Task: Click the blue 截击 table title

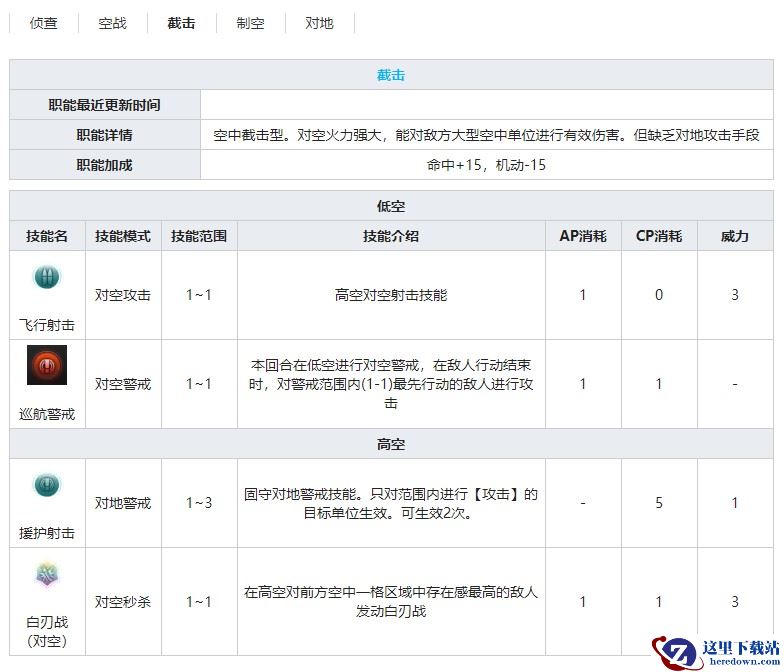Action: 391,75
